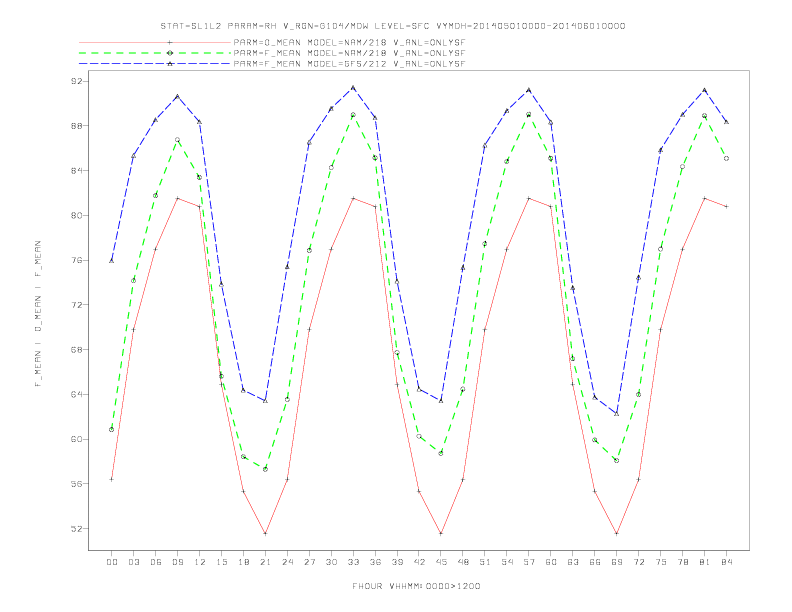Click the x-axis forecast hour label 48
Image resolution: width=792 pixels, height=612 pixels.
coord(463,562)
